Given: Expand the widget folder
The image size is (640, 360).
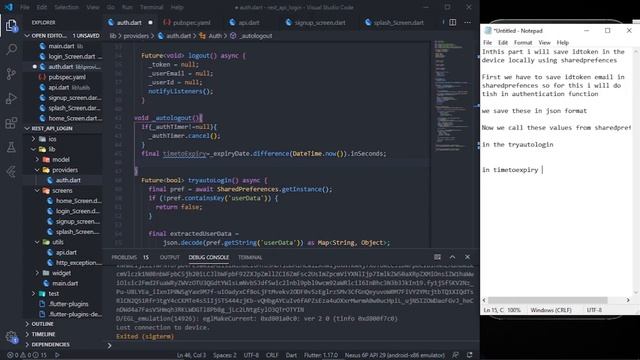Looking at the screenshot, I should pos(61,273).
